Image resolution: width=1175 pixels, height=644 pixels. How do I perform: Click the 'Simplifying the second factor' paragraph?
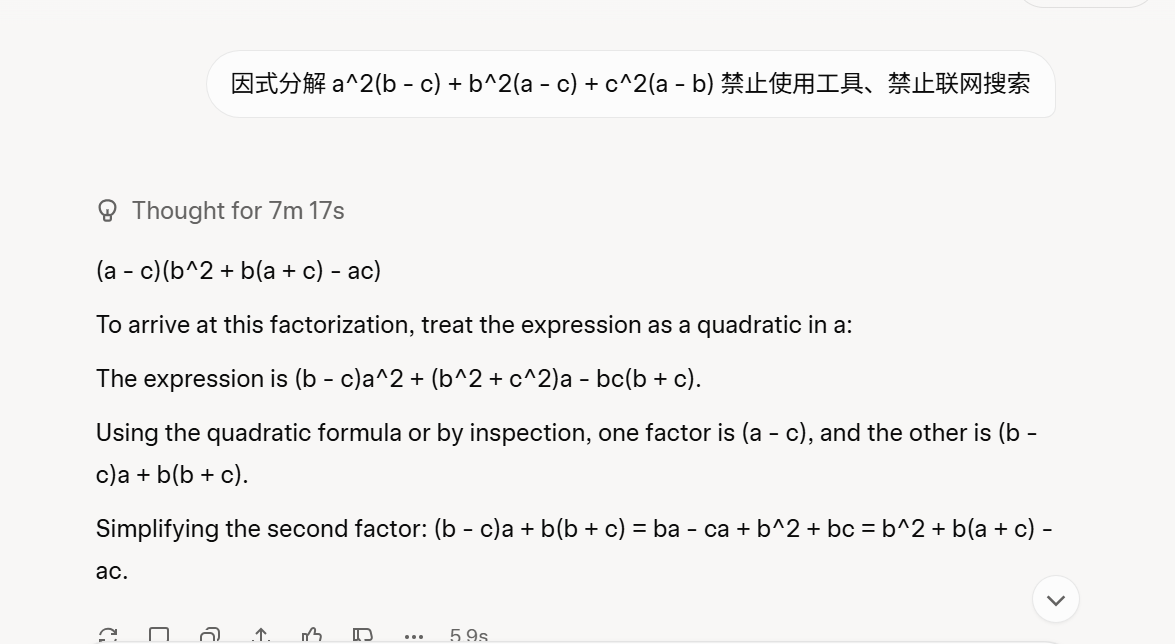tap(574, 550)
